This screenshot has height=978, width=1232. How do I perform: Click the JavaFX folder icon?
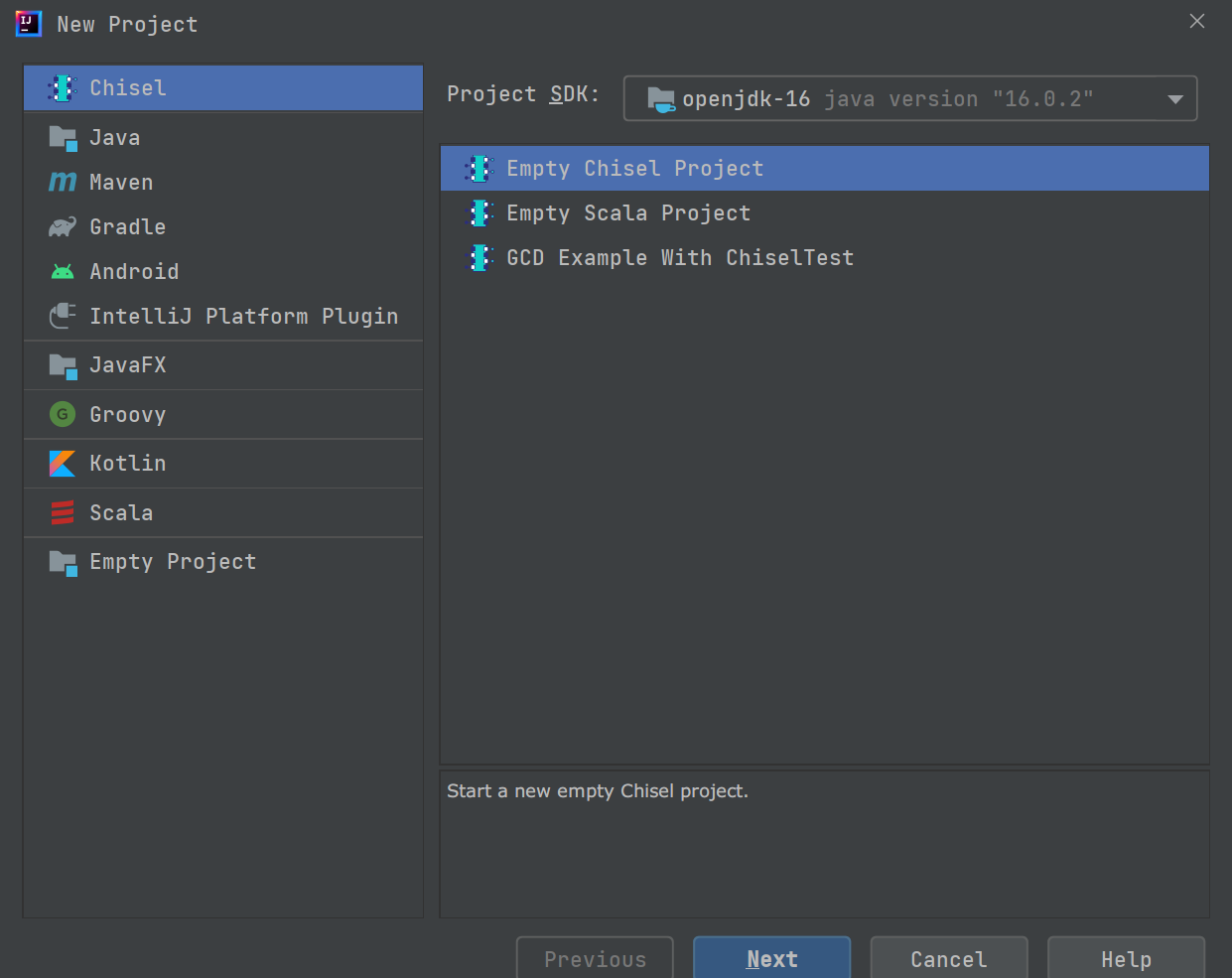(63, 365)
